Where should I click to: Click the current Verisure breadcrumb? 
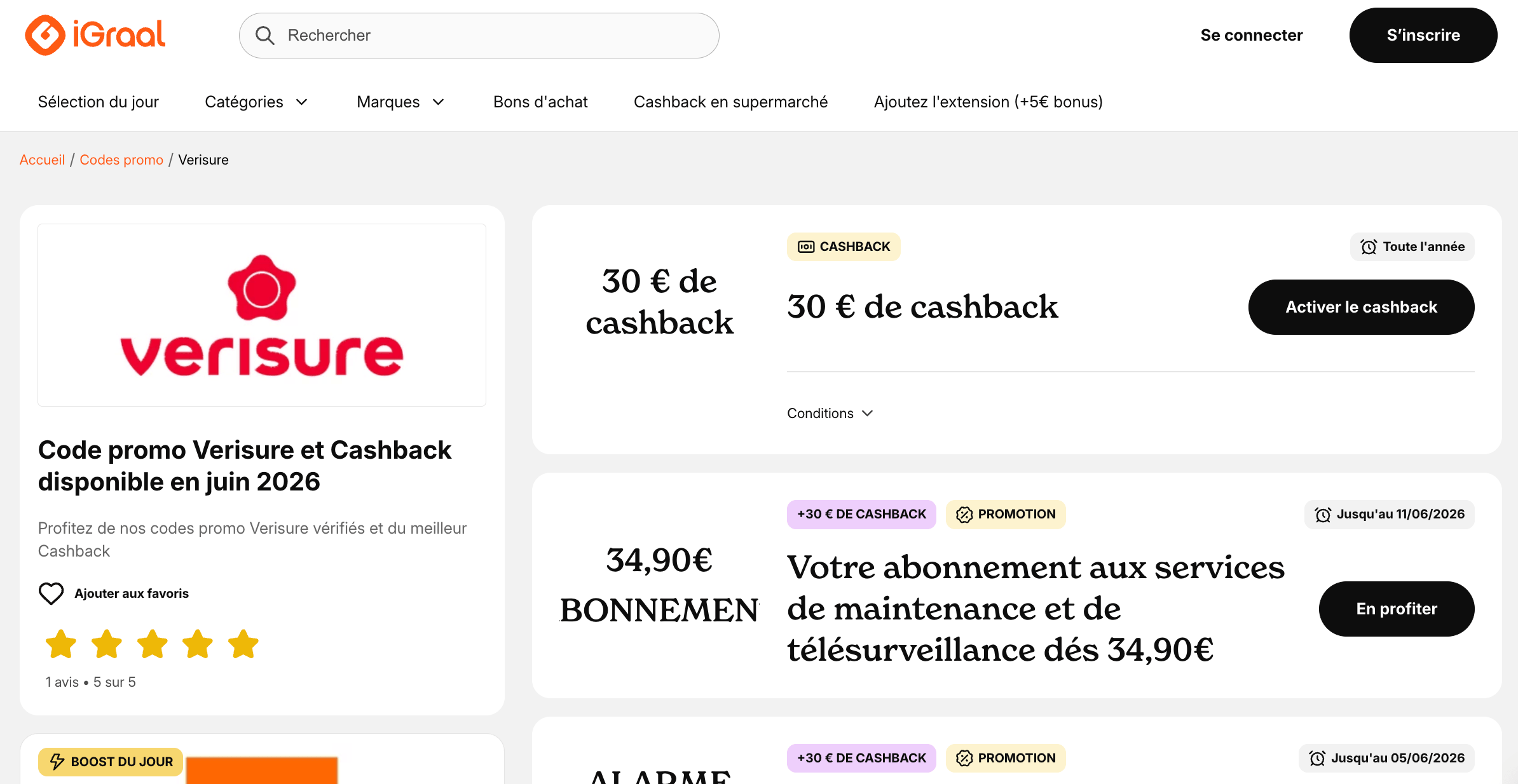coord(203,159)
